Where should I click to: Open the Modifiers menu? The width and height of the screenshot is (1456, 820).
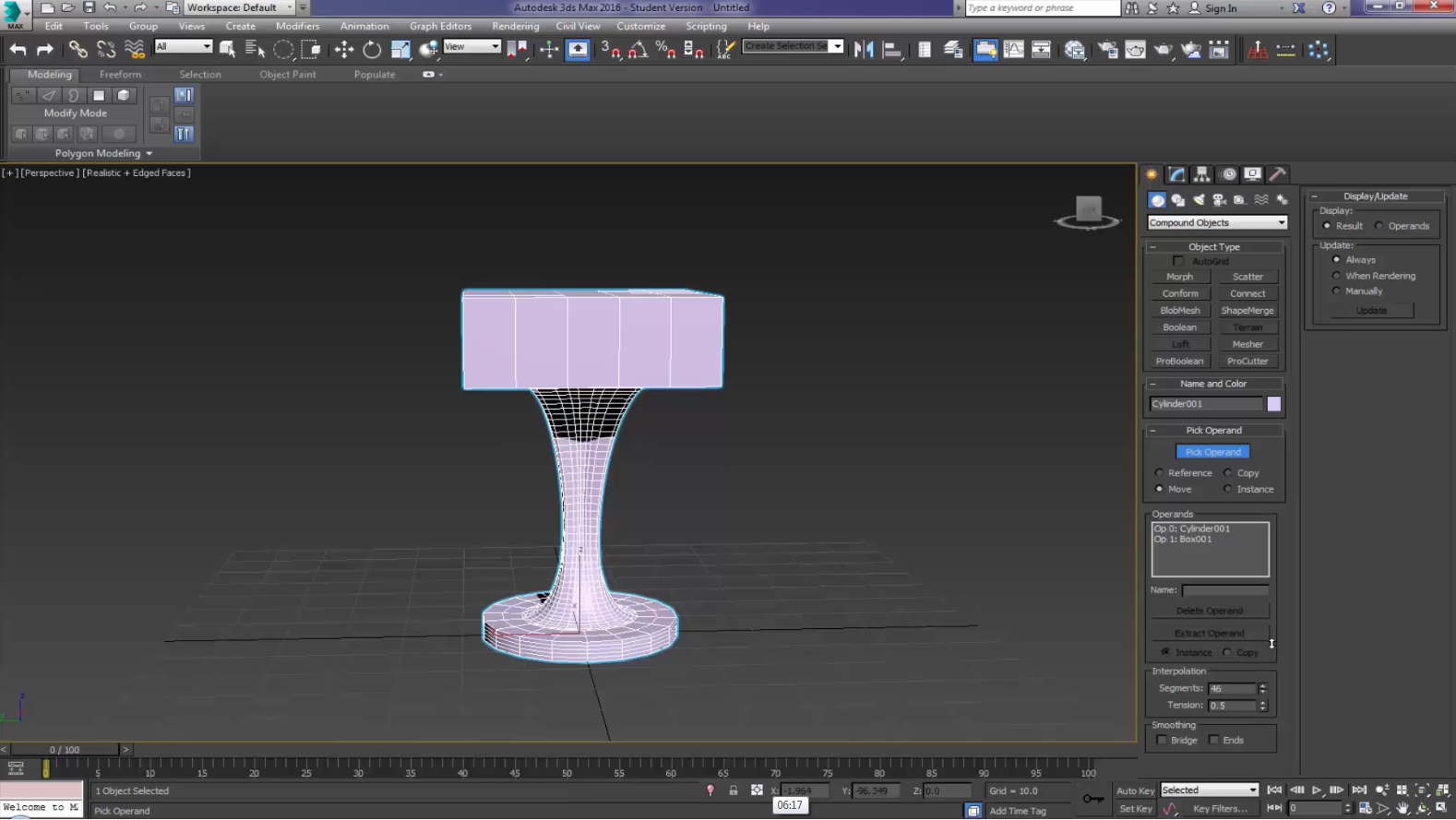(x=297, y=26)
